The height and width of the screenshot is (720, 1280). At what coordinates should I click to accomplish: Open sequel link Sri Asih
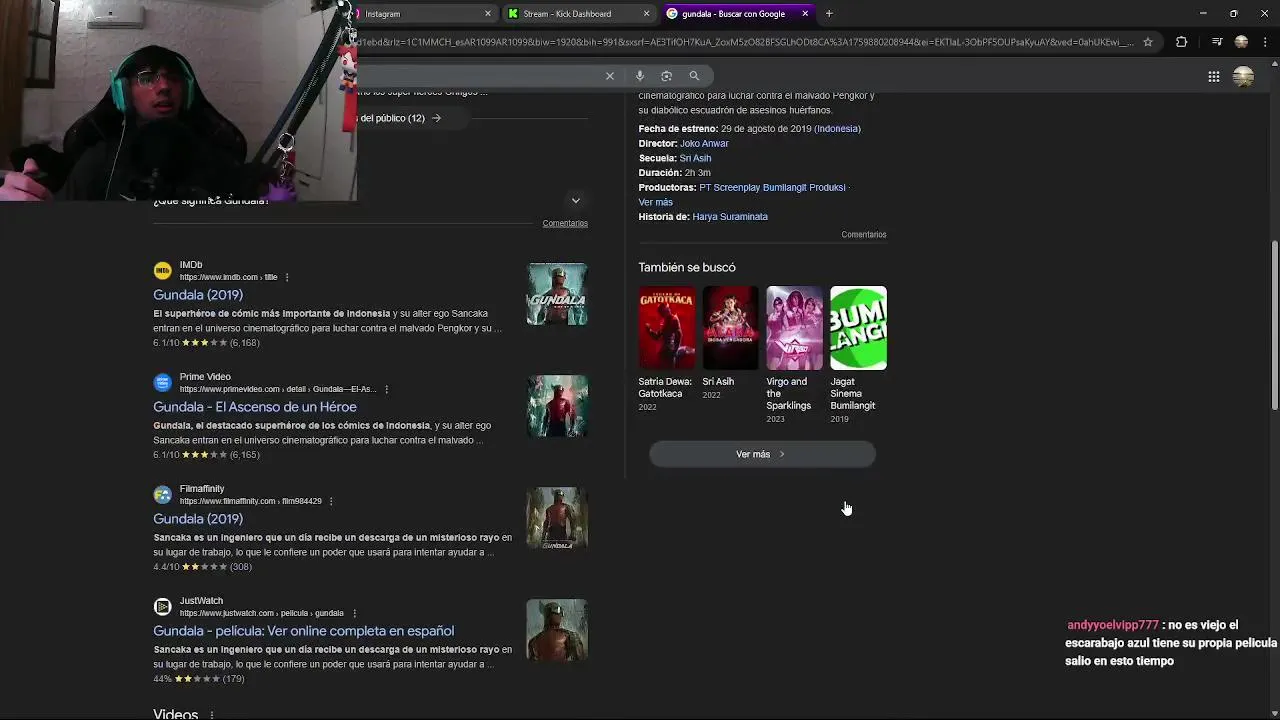tap(695, 158)
